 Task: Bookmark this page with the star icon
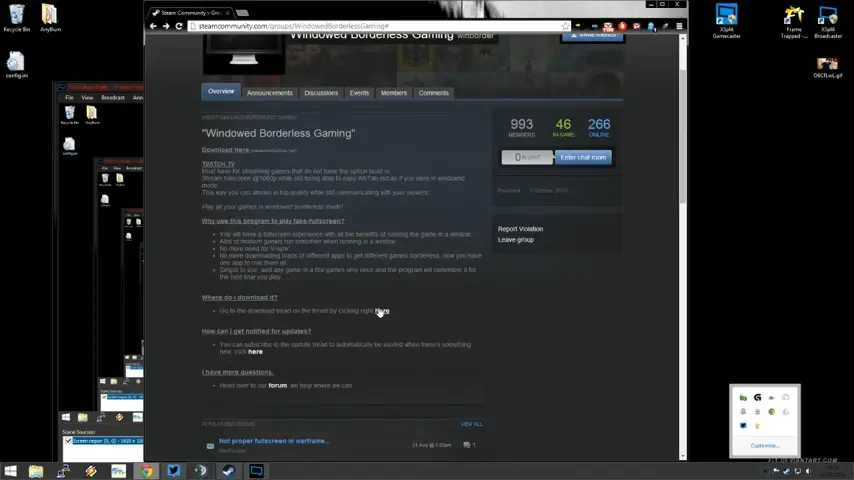point(565,26)
